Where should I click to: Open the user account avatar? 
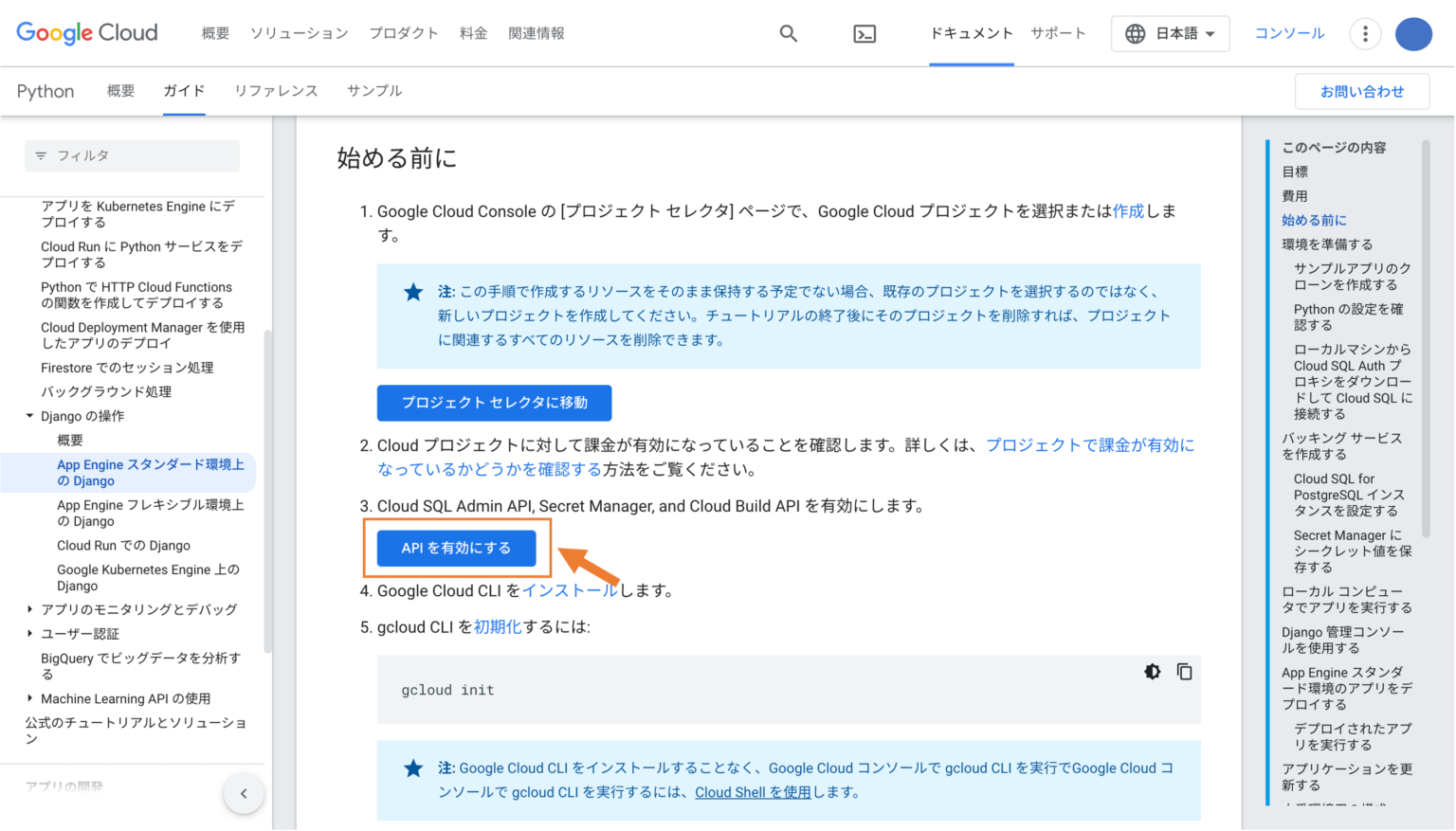click(x=1413, y=33)
